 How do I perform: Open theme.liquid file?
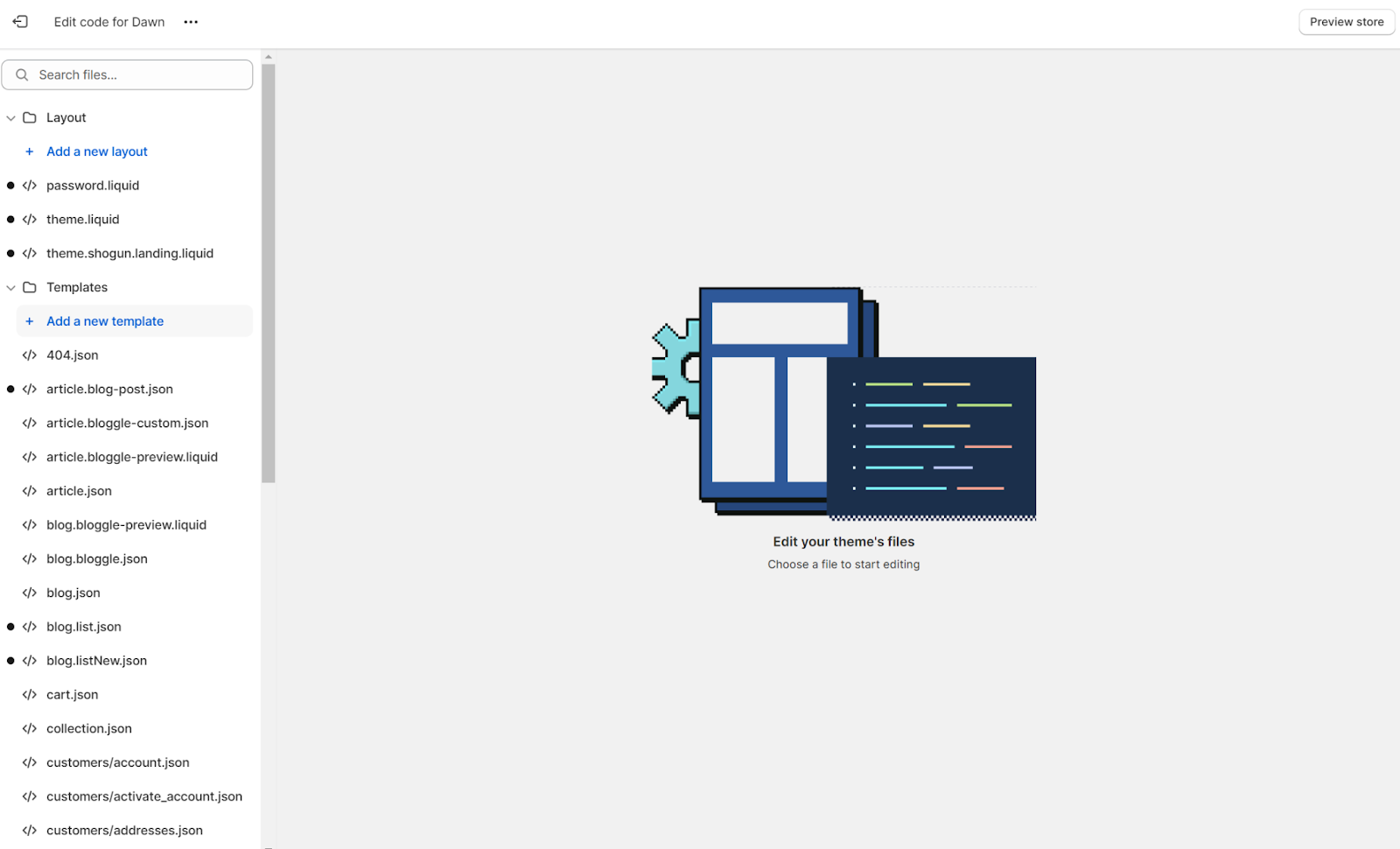click(x=83, y=220)
